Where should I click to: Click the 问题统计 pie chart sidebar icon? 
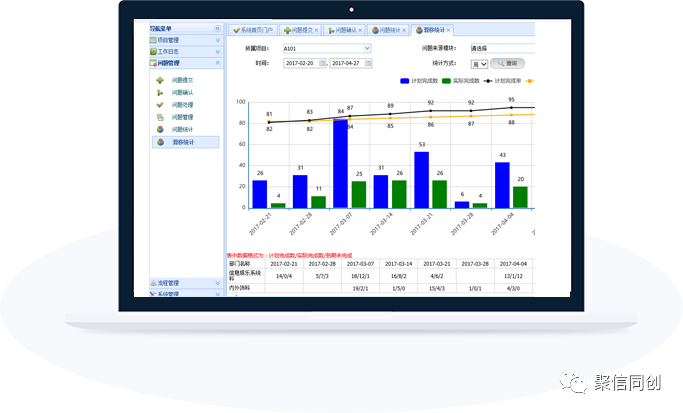pyautogui.click(x=160, y=129)
